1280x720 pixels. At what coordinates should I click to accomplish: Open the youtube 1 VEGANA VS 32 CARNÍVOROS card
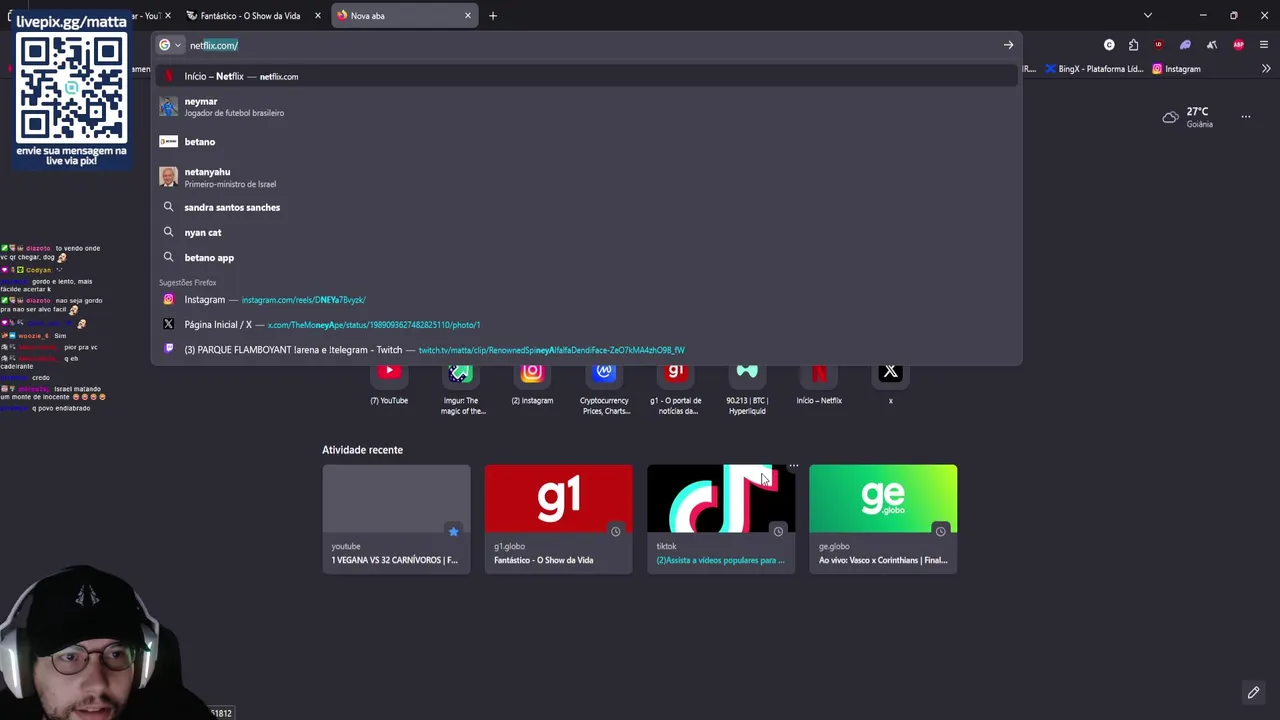pos(396,518)
